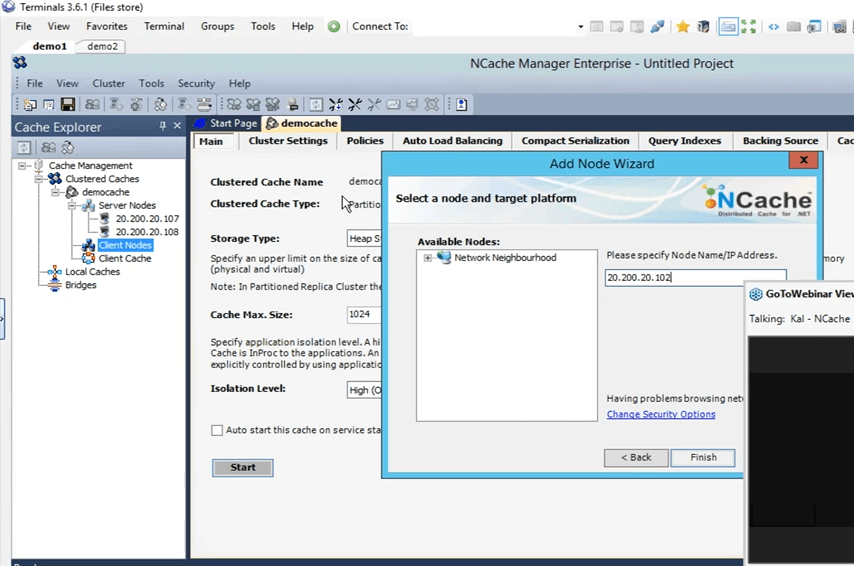Switch to the Policies tab
Screen dimensions: 854x566
coord(365,141)
